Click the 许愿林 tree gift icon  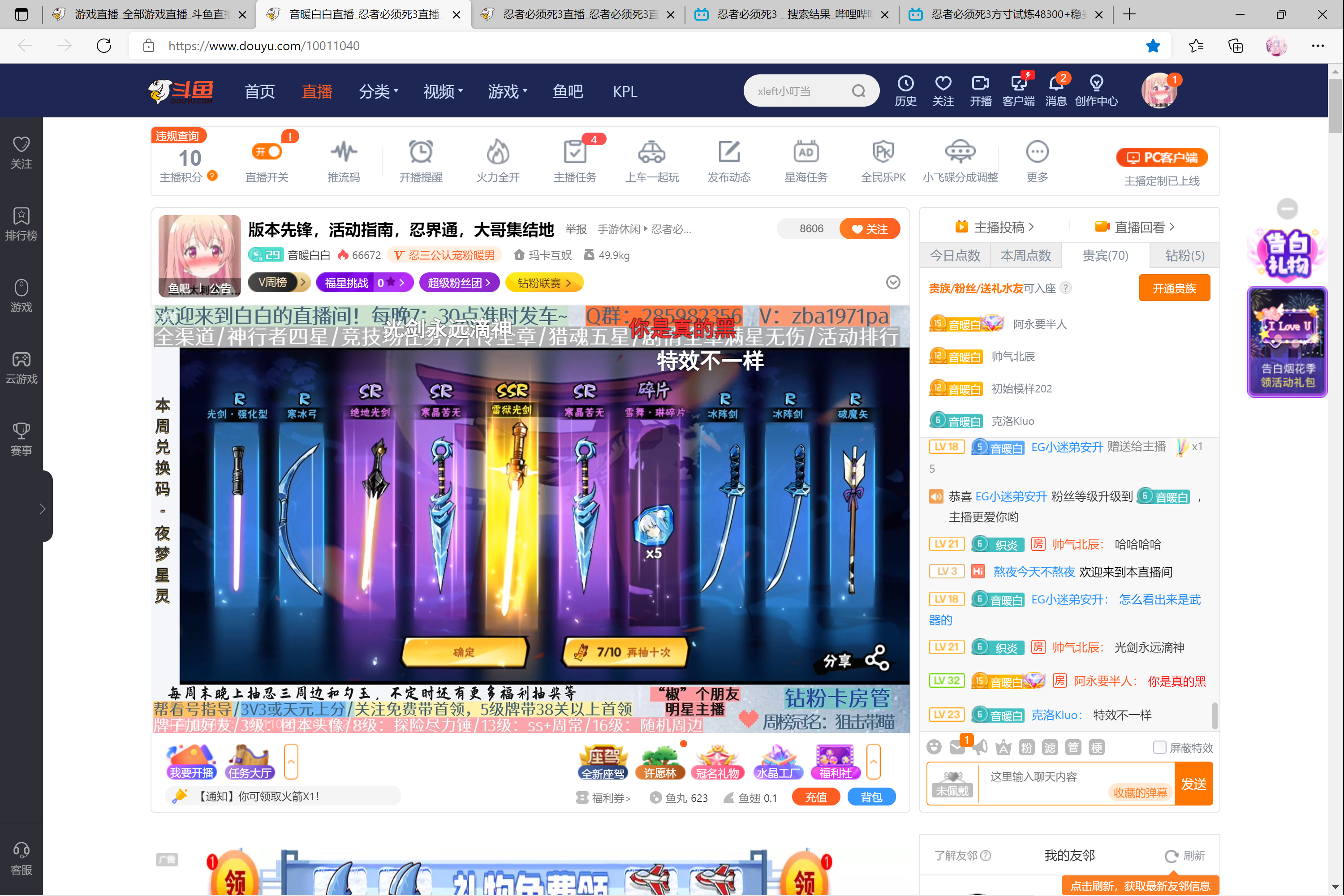(660, 762)
